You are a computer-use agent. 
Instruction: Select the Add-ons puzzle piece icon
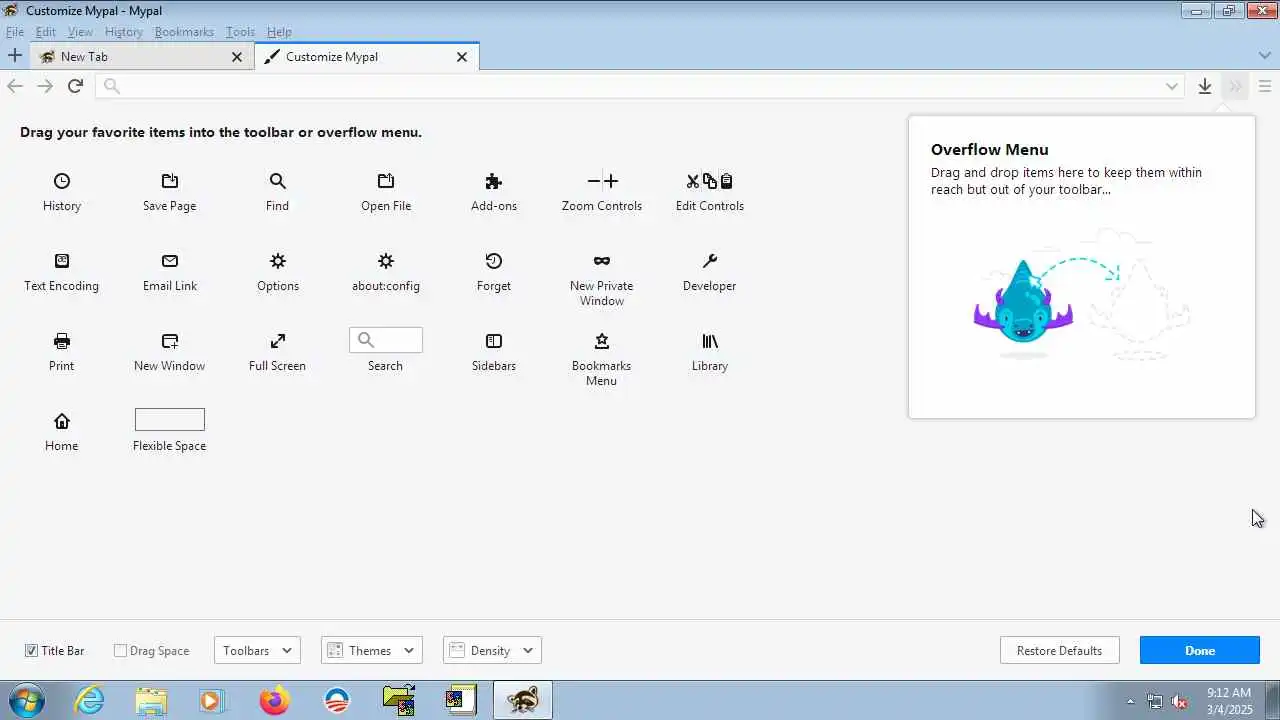pyautogui.click(x=494, y=181)
